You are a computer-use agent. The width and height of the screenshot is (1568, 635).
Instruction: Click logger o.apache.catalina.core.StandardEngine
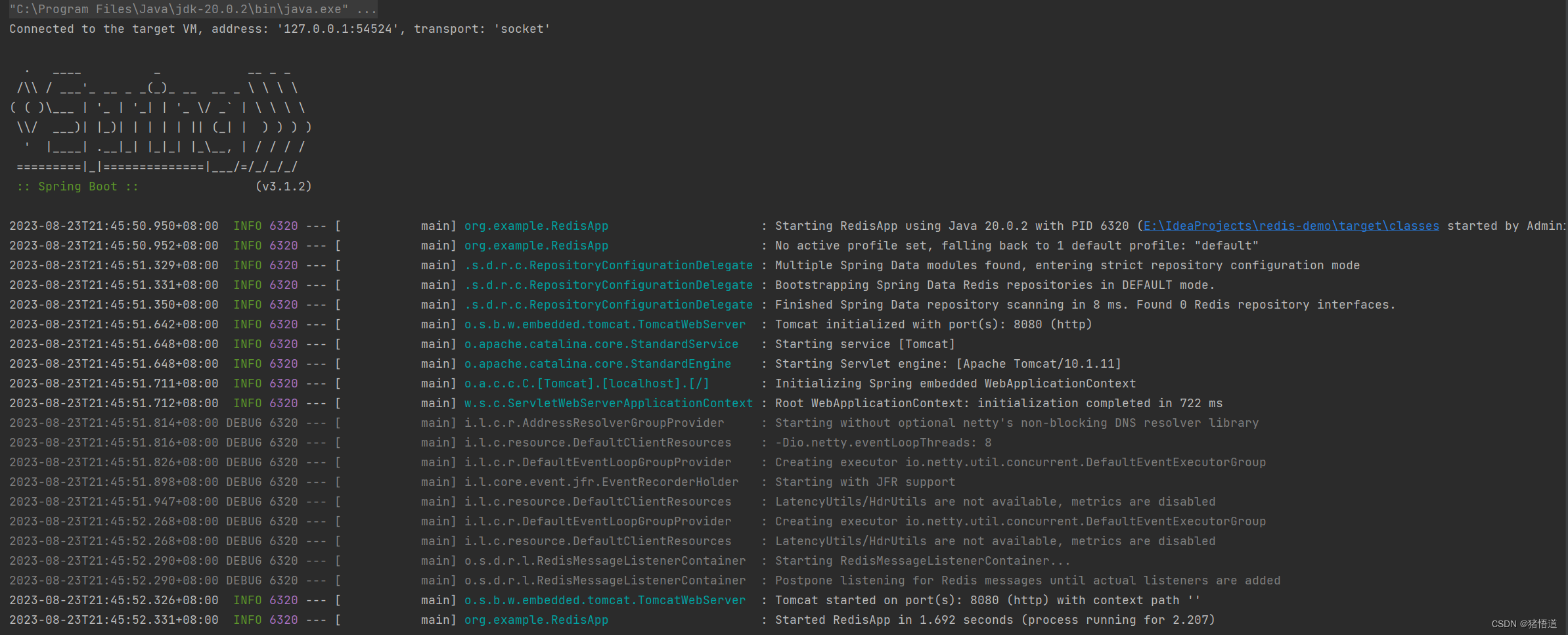598,364
